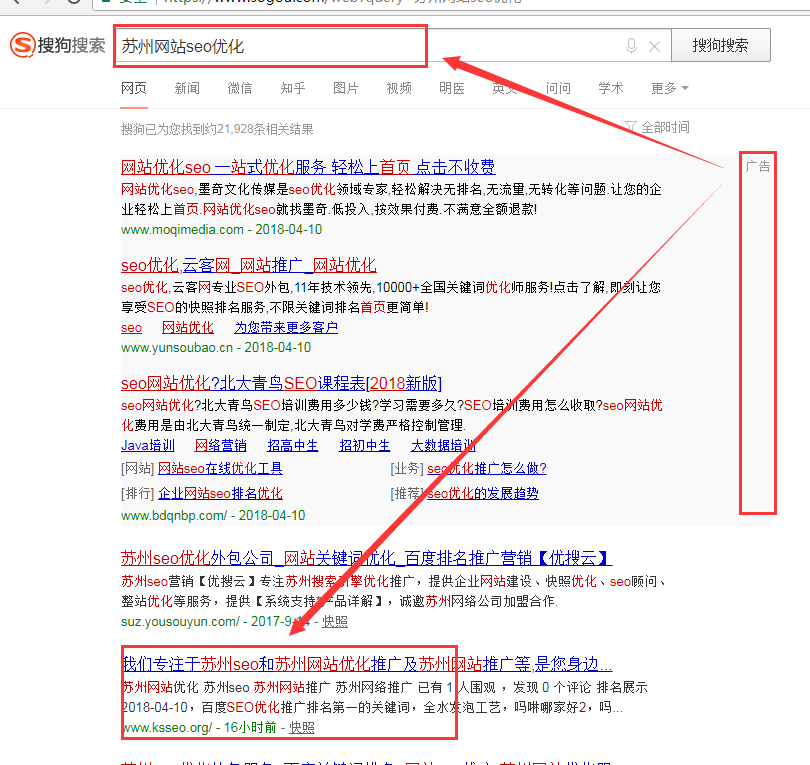The image size is (810, 765).
Task: Click the microphone voice search icon
Action: (631, 46)
